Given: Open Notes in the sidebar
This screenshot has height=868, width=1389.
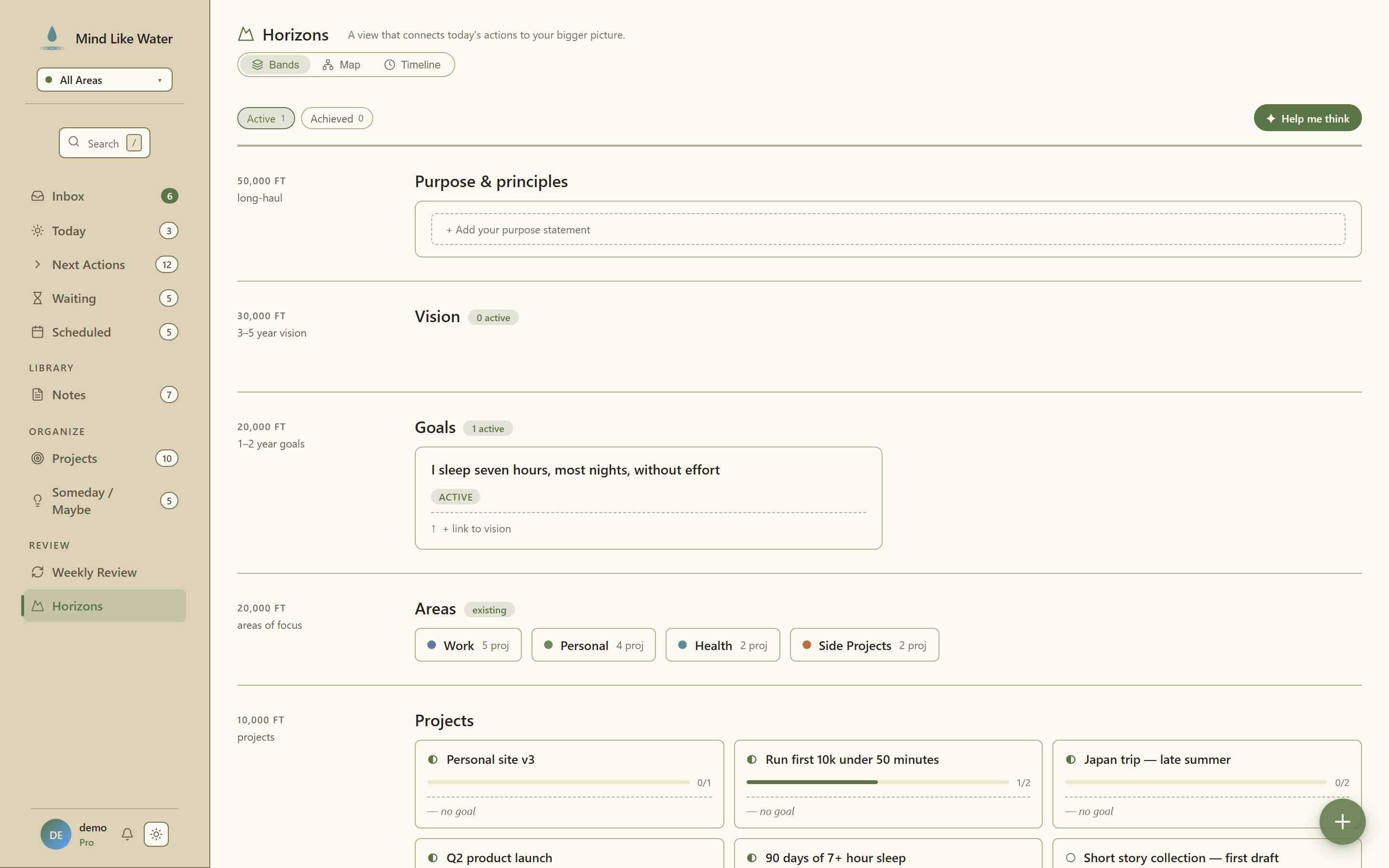Looking at the screenshot, I should point(105,394).
